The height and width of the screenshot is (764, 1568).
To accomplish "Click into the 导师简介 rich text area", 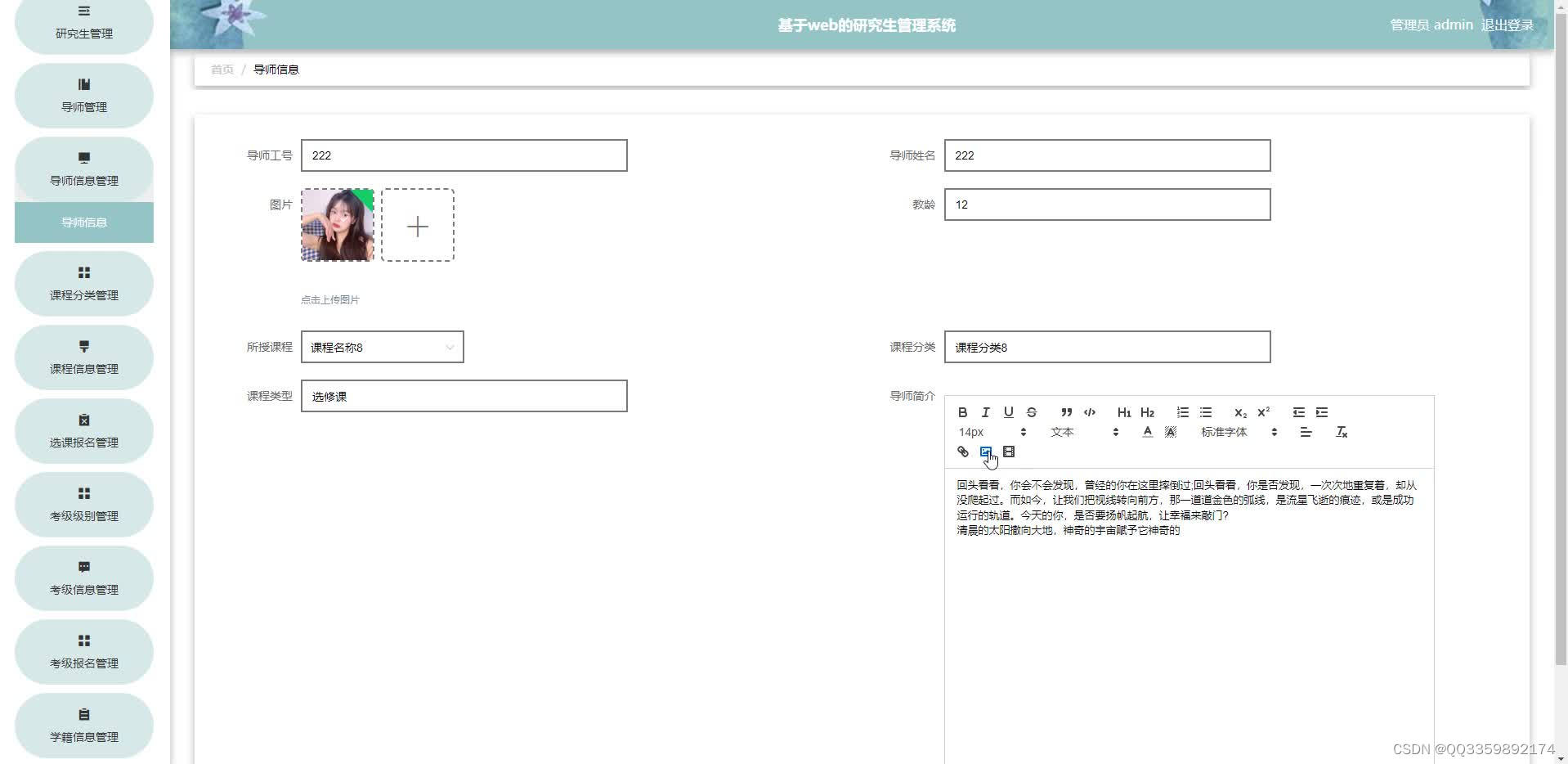I will pyautogui.click(x=1189, y=616).
